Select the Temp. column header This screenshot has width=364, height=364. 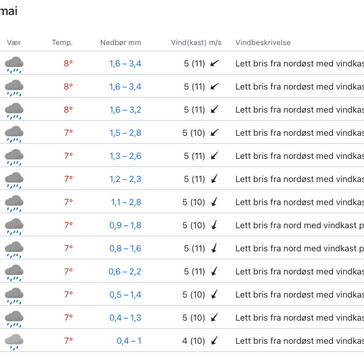[62, 43]
